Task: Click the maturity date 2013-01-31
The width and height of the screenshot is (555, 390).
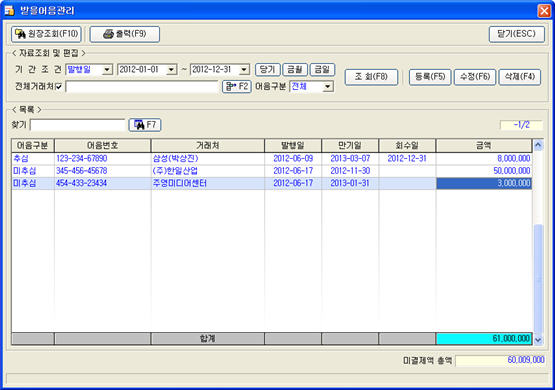Action: point(350,183)
